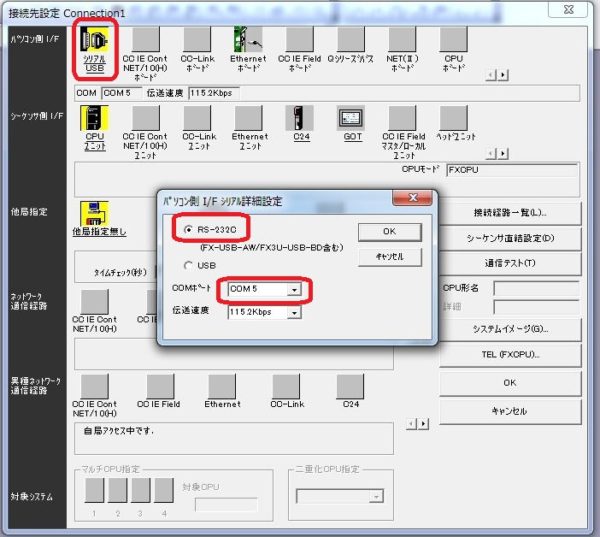Select the CC-Link board icon
600x537 pixels.
click(197, 39)
